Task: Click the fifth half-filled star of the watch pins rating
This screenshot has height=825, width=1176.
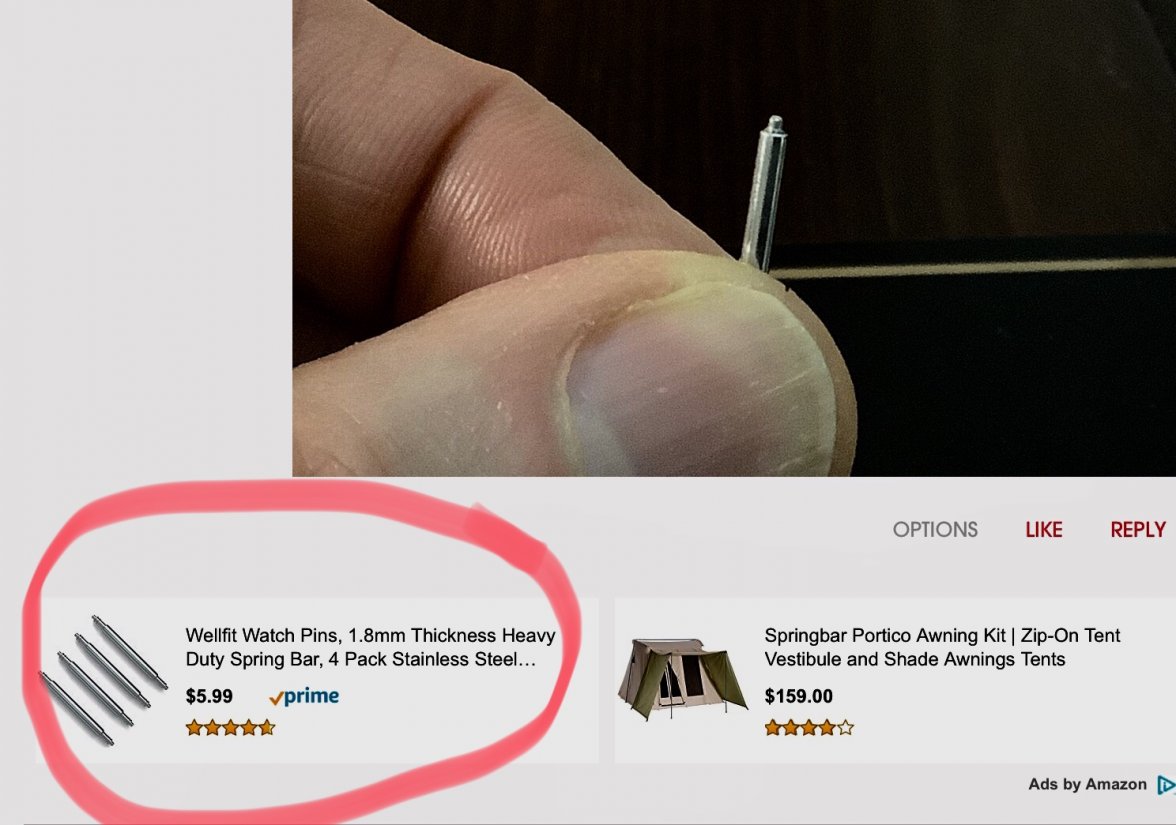Action: (267, 728)
